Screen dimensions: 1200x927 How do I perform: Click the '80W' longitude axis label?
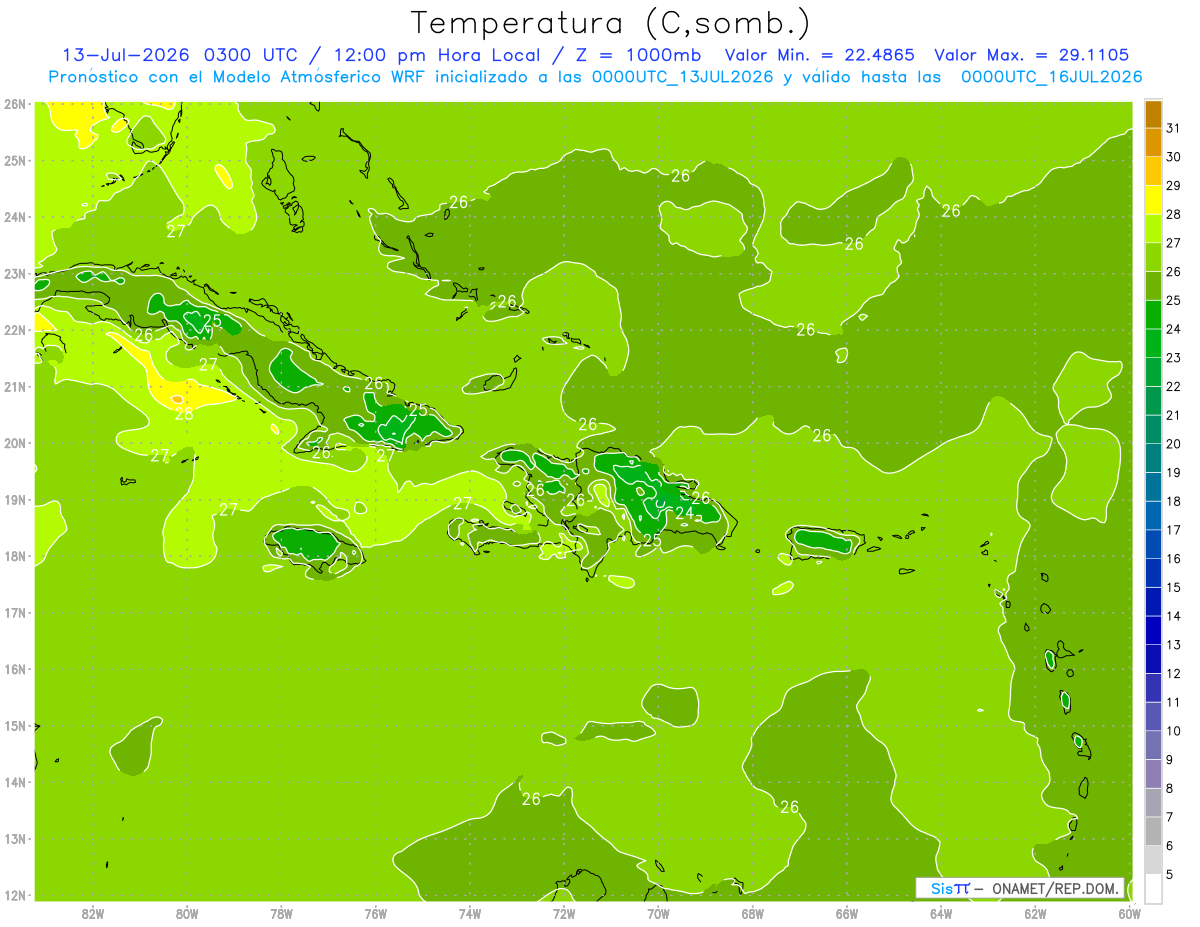click(187, 912)
